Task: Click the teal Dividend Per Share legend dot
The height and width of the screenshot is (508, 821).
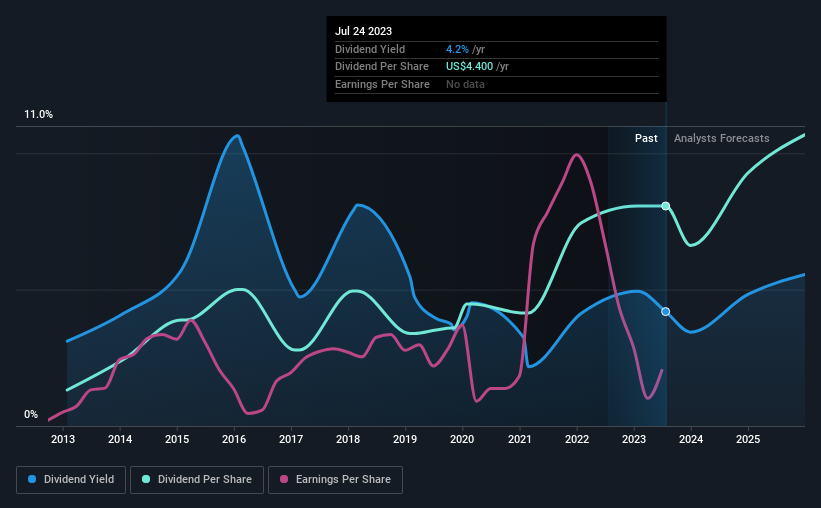Action: click(x=147, y=480)
